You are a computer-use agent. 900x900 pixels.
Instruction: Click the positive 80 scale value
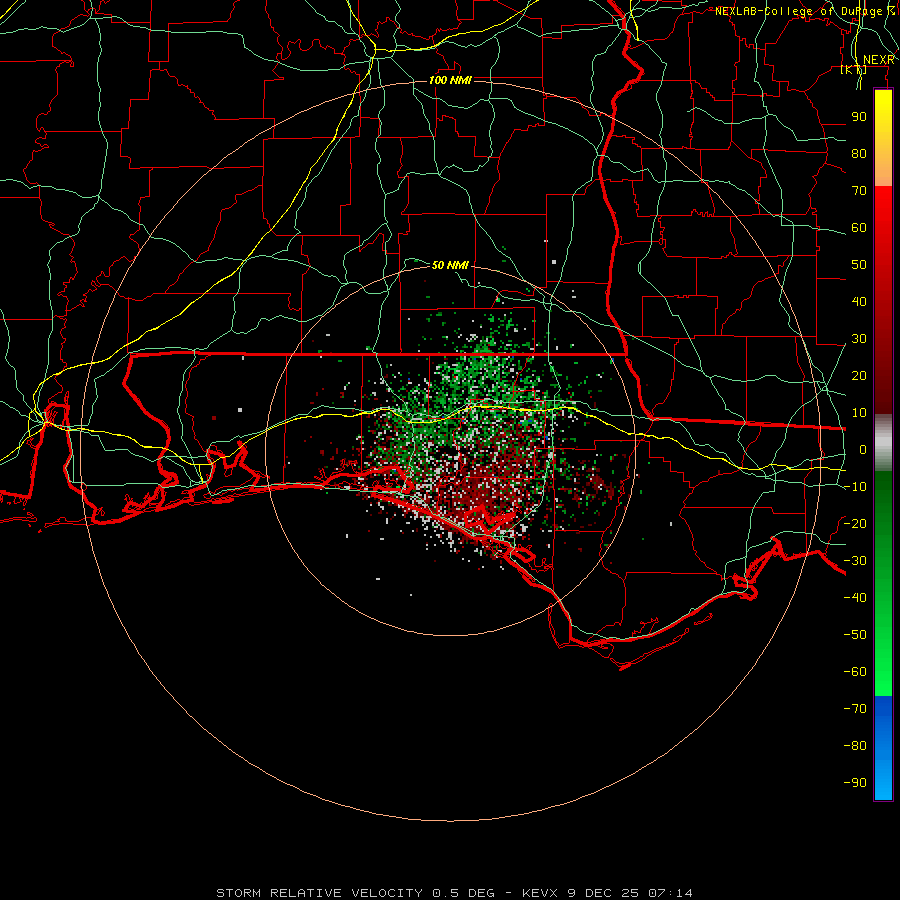click(859, 154)
